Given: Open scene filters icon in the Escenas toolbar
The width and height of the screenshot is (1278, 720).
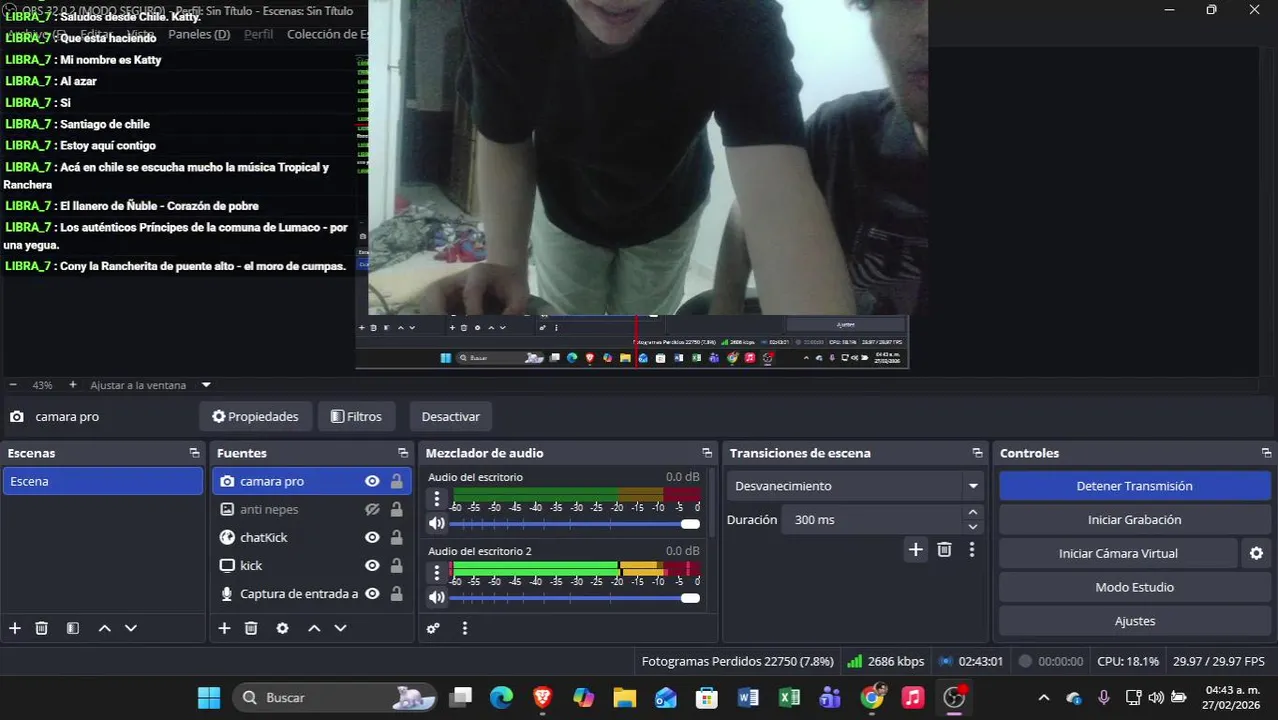Looking at the screenshot, I should tap(73, 628).
